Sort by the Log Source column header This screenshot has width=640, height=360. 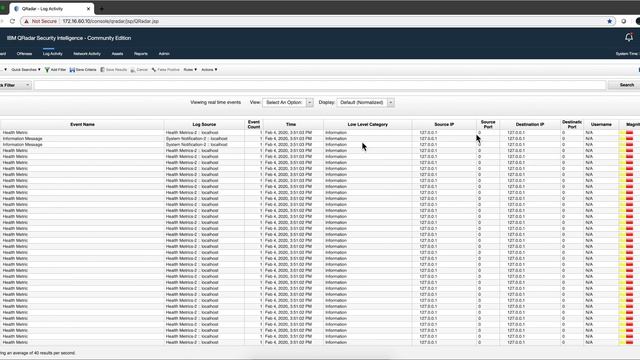204,124
